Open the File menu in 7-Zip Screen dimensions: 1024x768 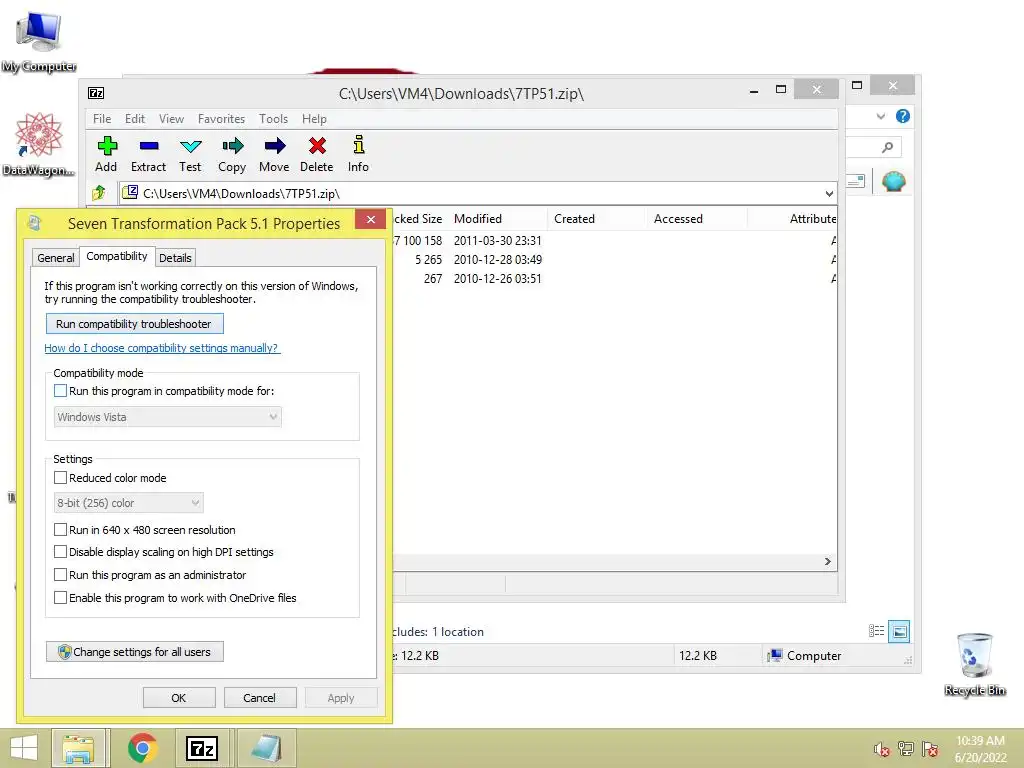102,119
